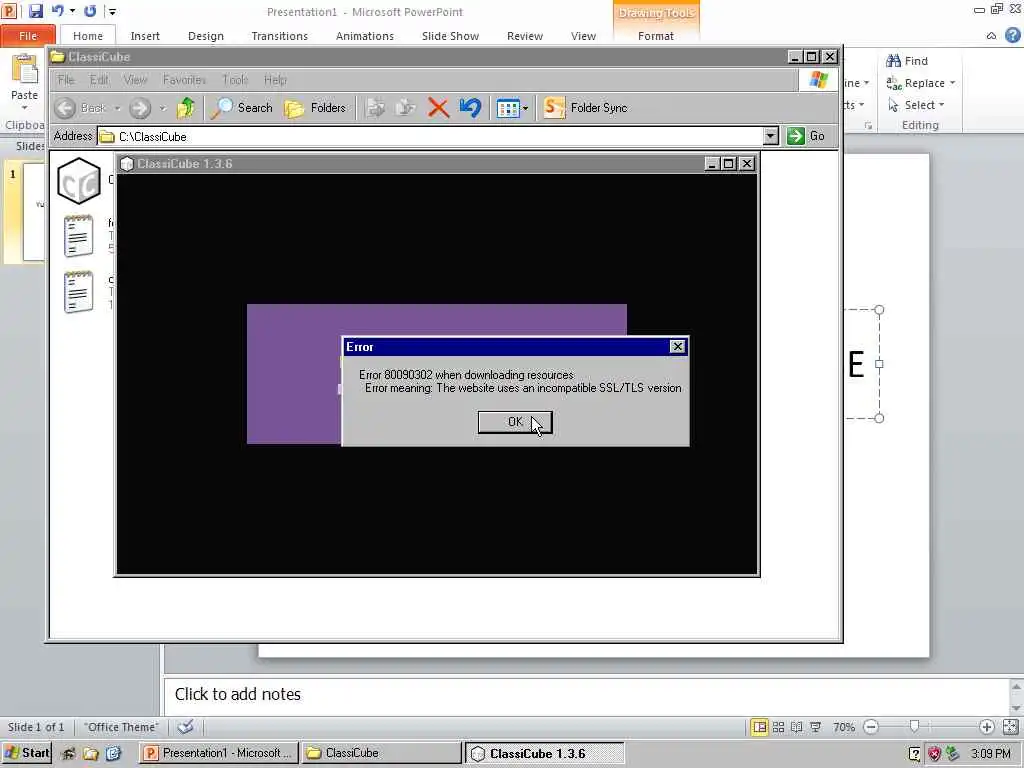Screen dimensions: 1024x768
Task: Click the Save icon in PowerPoint's quick access toolbar
Action: point(35,11)
